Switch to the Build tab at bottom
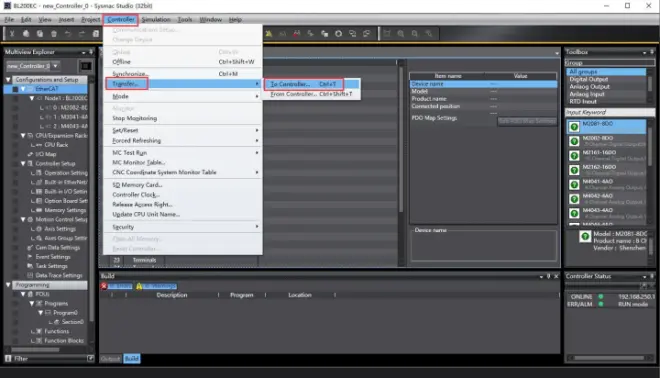This screenshot has width=660, height=378. [132, 359]
